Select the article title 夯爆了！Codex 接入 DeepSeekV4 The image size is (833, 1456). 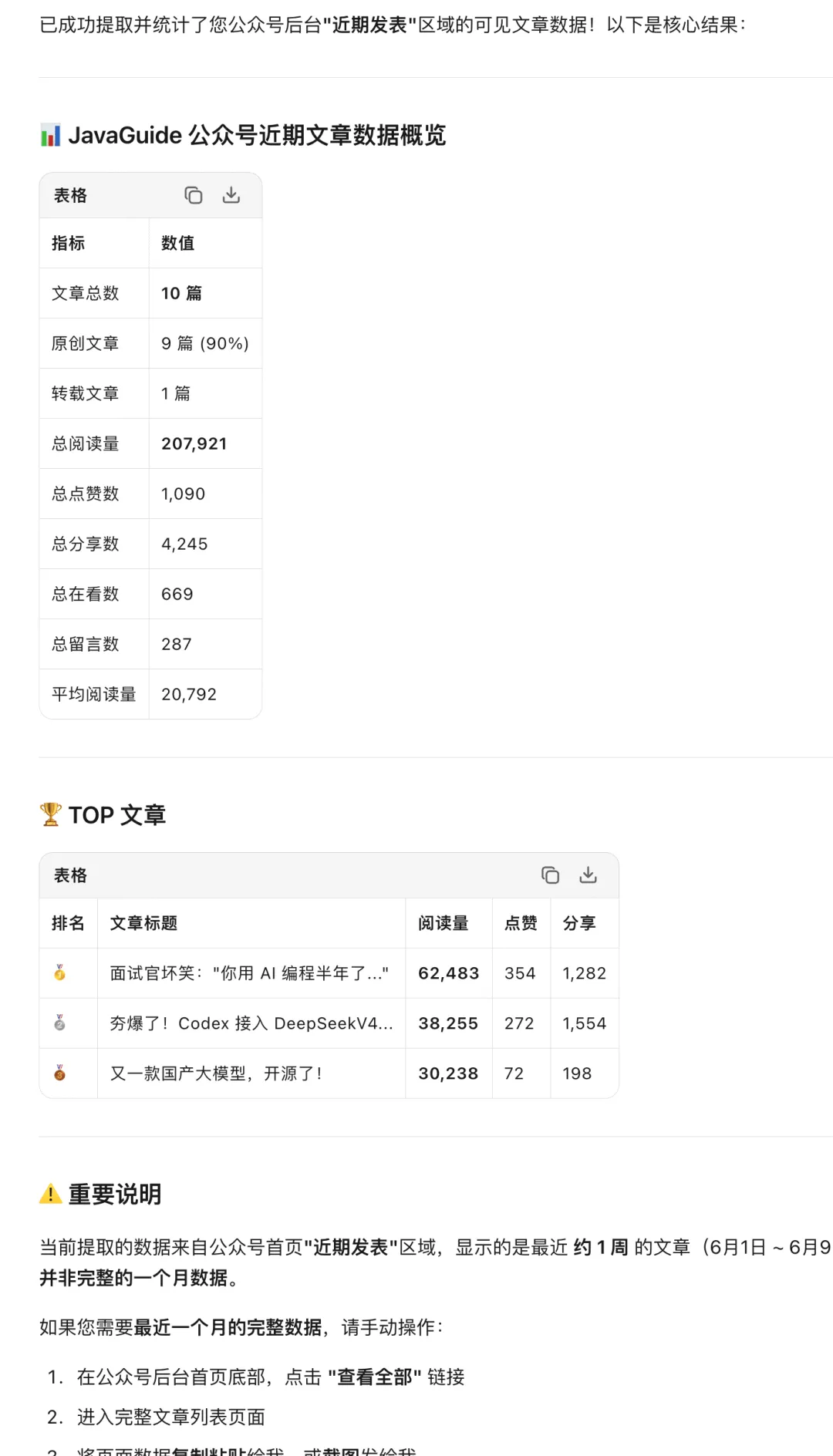click(251, 1023)
